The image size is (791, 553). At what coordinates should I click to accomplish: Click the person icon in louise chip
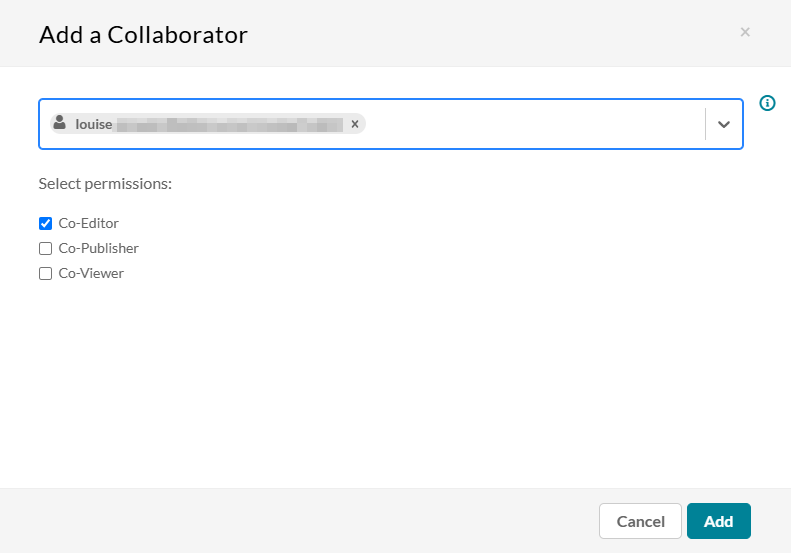point(60,123)
